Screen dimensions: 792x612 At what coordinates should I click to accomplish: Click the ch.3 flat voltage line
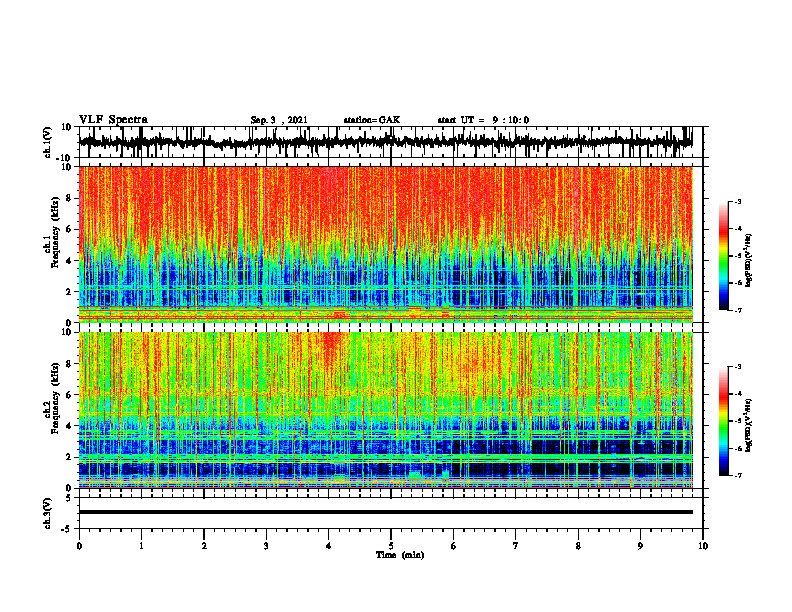tap(385, 512)
